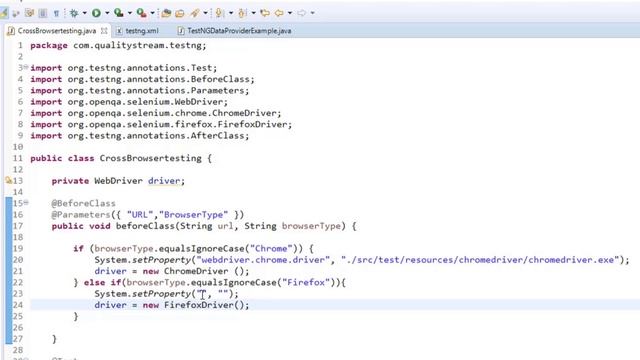The image size is (640, 360).
Task: Click the Forward navigation arrow
Action: click(x=302, y=13)
